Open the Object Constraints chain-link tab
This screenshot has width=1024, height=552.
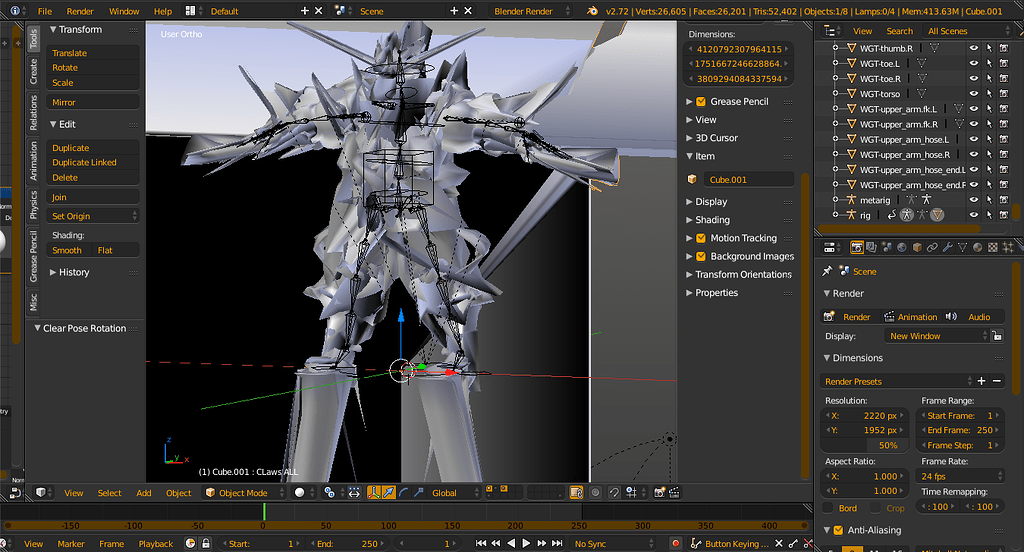coord(932,248)
